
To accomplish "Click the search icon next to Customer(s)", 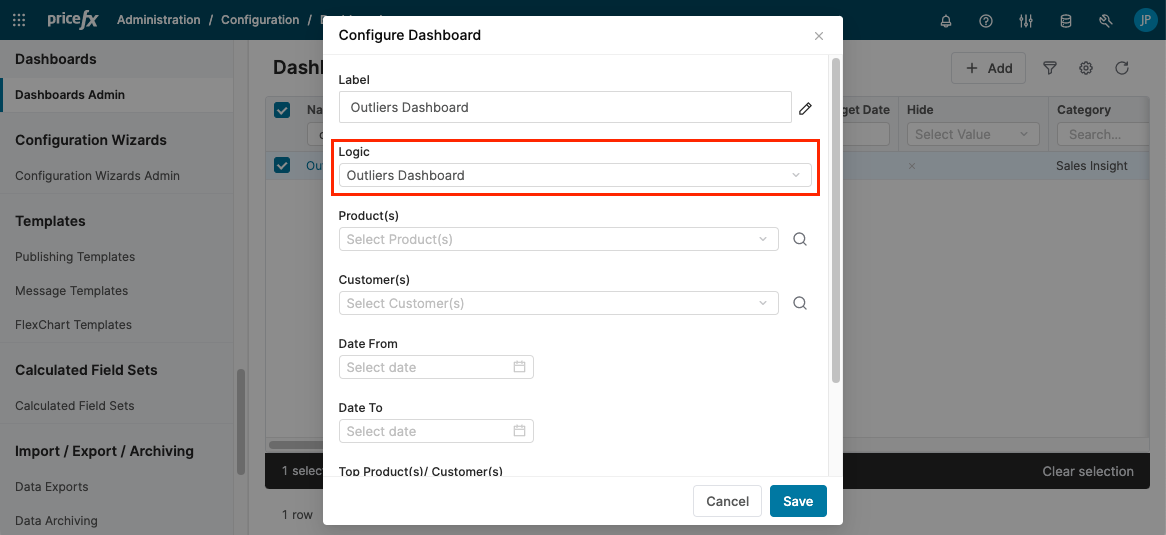I will tap(800, 303).
